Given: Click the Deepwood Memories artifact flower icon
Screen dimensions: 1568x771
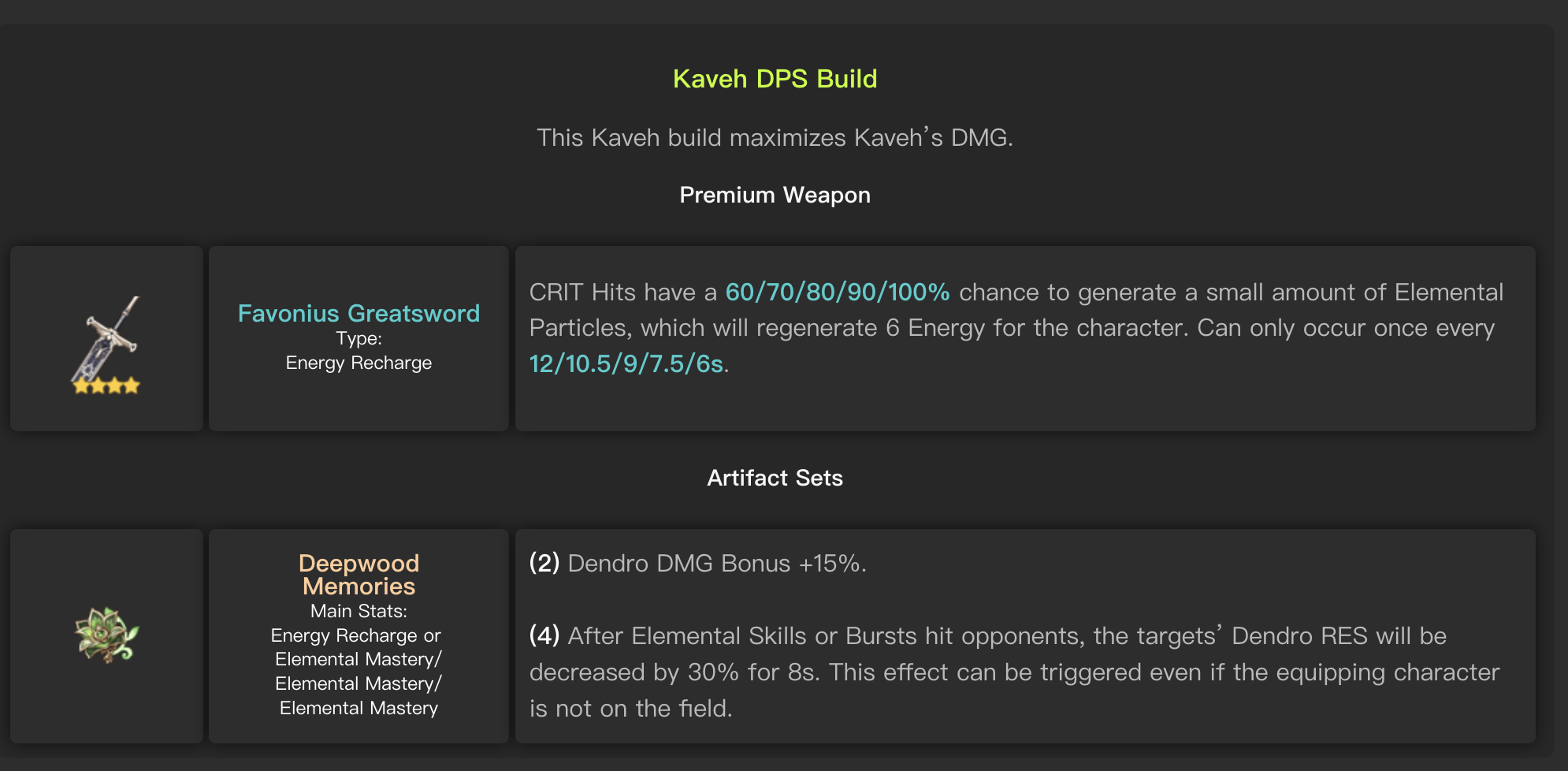Looking at the screenshot, I should click(x=106, y=635).
